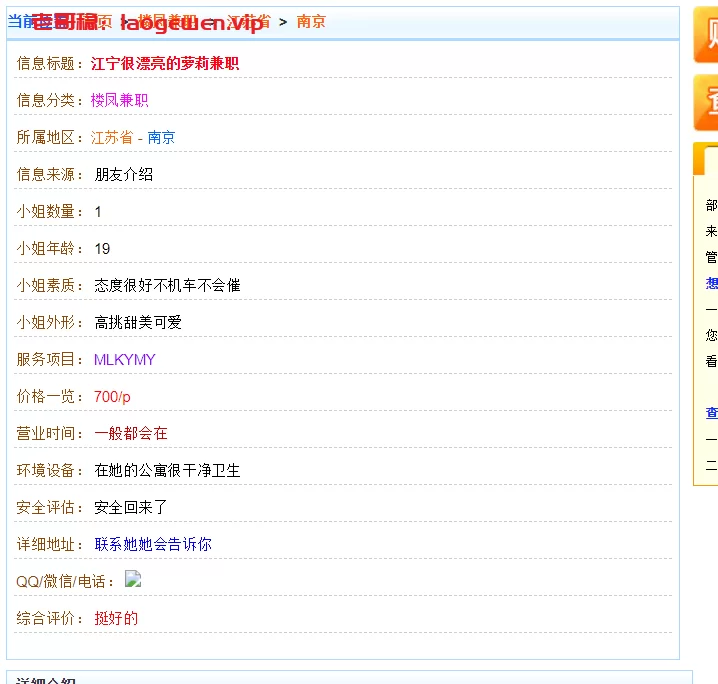Click the second orange button on right edge
Screen dimensions: 718x684
pos(706,103)
